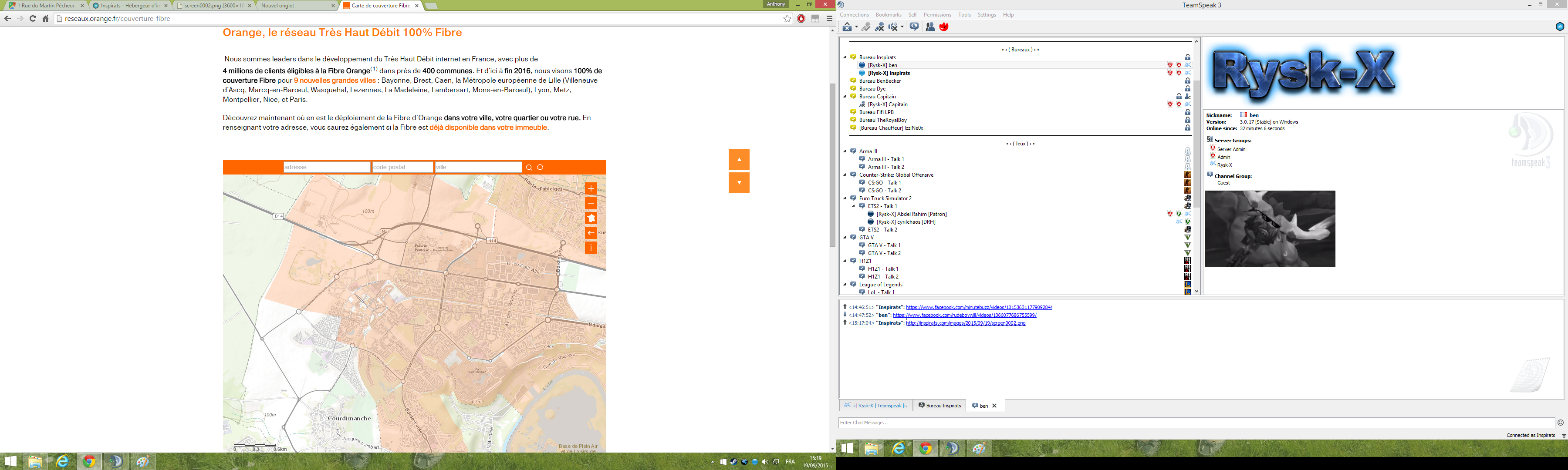Open Internet Explorer from the left taskbar
Screen dimensions: 1568x470
point(62,461)
